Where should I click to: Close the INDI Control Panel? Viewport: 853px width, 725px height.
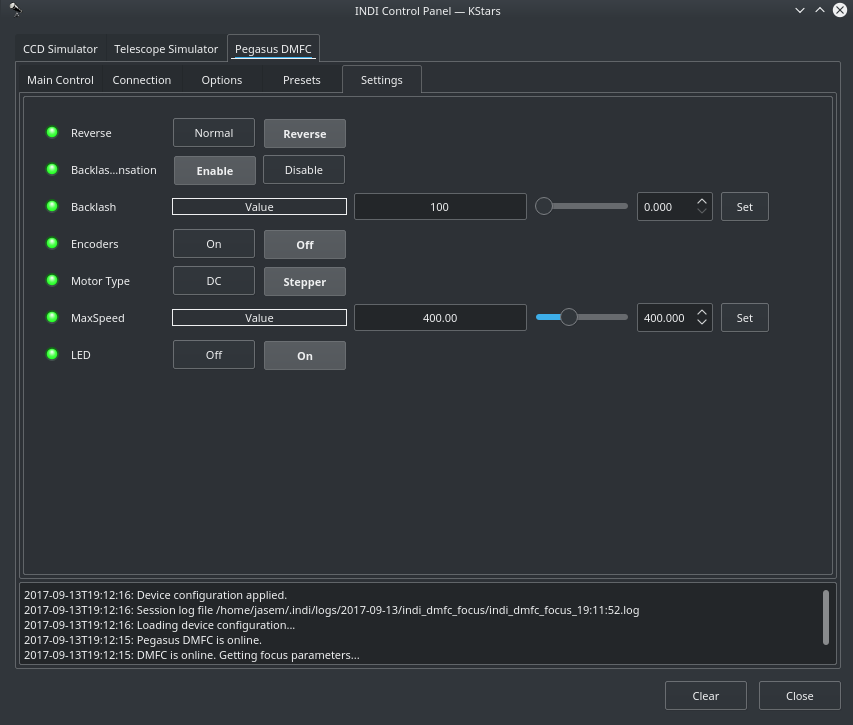pyautogui.click(x=799, y=696)
